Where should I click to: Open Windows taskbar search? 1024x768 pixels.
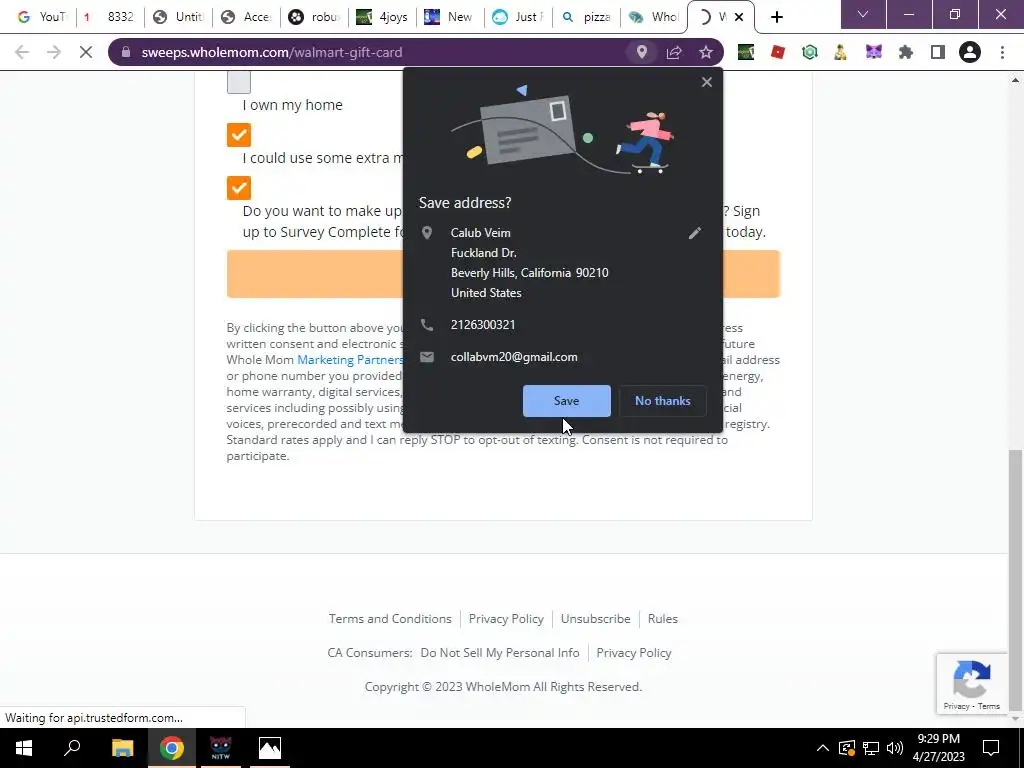point(72,748)
